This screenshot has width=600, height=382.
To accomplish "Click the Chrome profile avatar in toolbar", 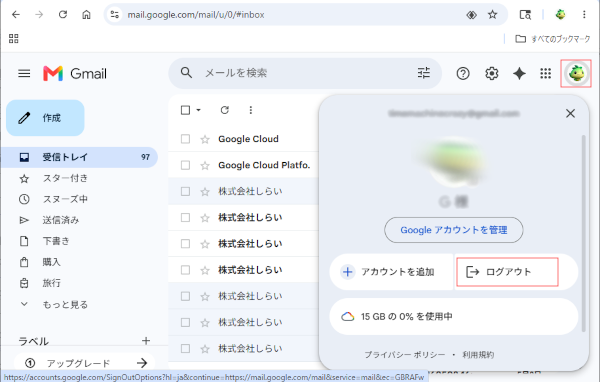I will [561, 15].
